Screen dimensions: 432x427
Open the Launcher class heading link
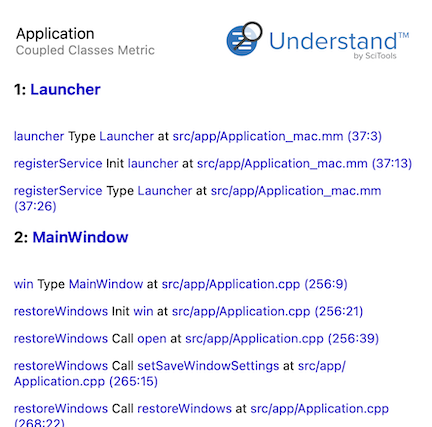coord(65,89)
